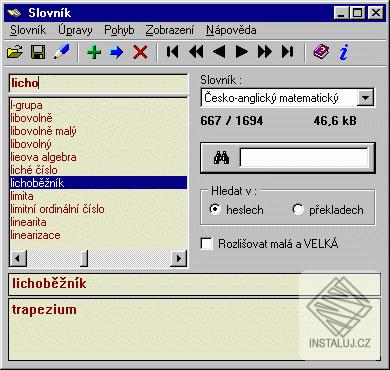Screen dimensions: 390x370
Task: Jump to last entry in toolbar
Action: pyautogui.click(x=287, y=52)
